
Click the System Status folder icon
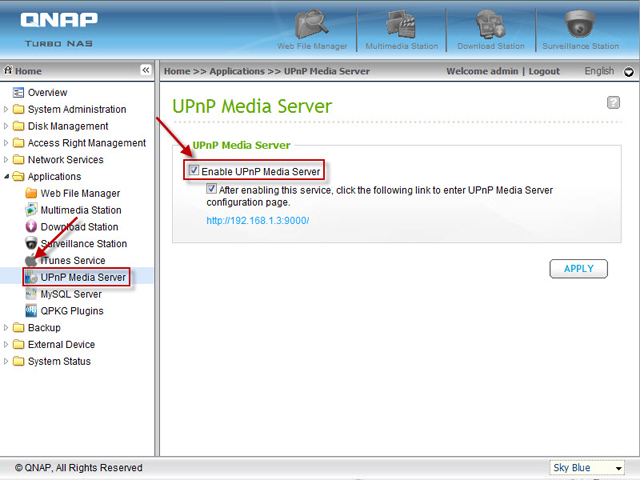(x=18, y=361)
